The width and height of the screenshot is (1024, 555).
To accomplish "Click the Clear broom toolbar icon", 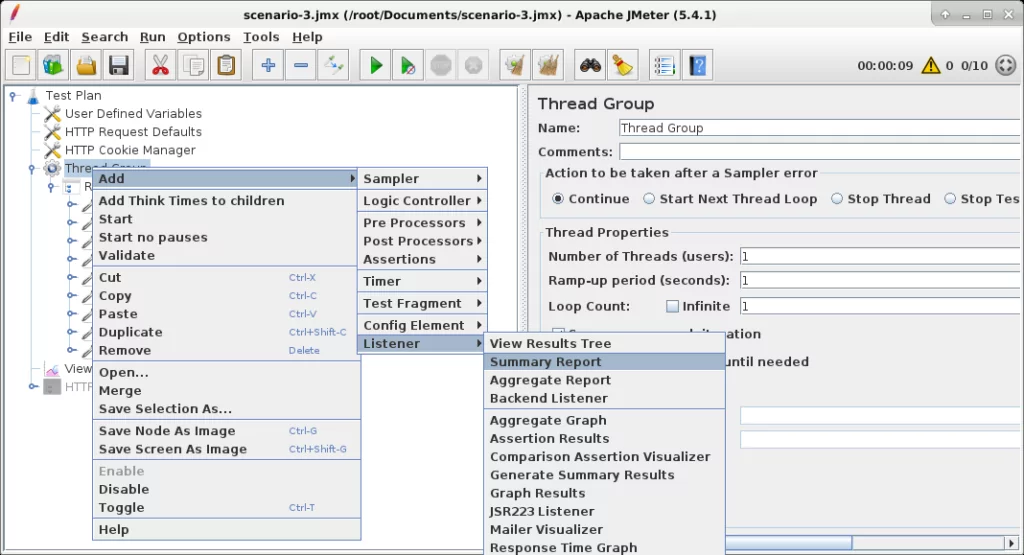I will (x=515, y=65).
